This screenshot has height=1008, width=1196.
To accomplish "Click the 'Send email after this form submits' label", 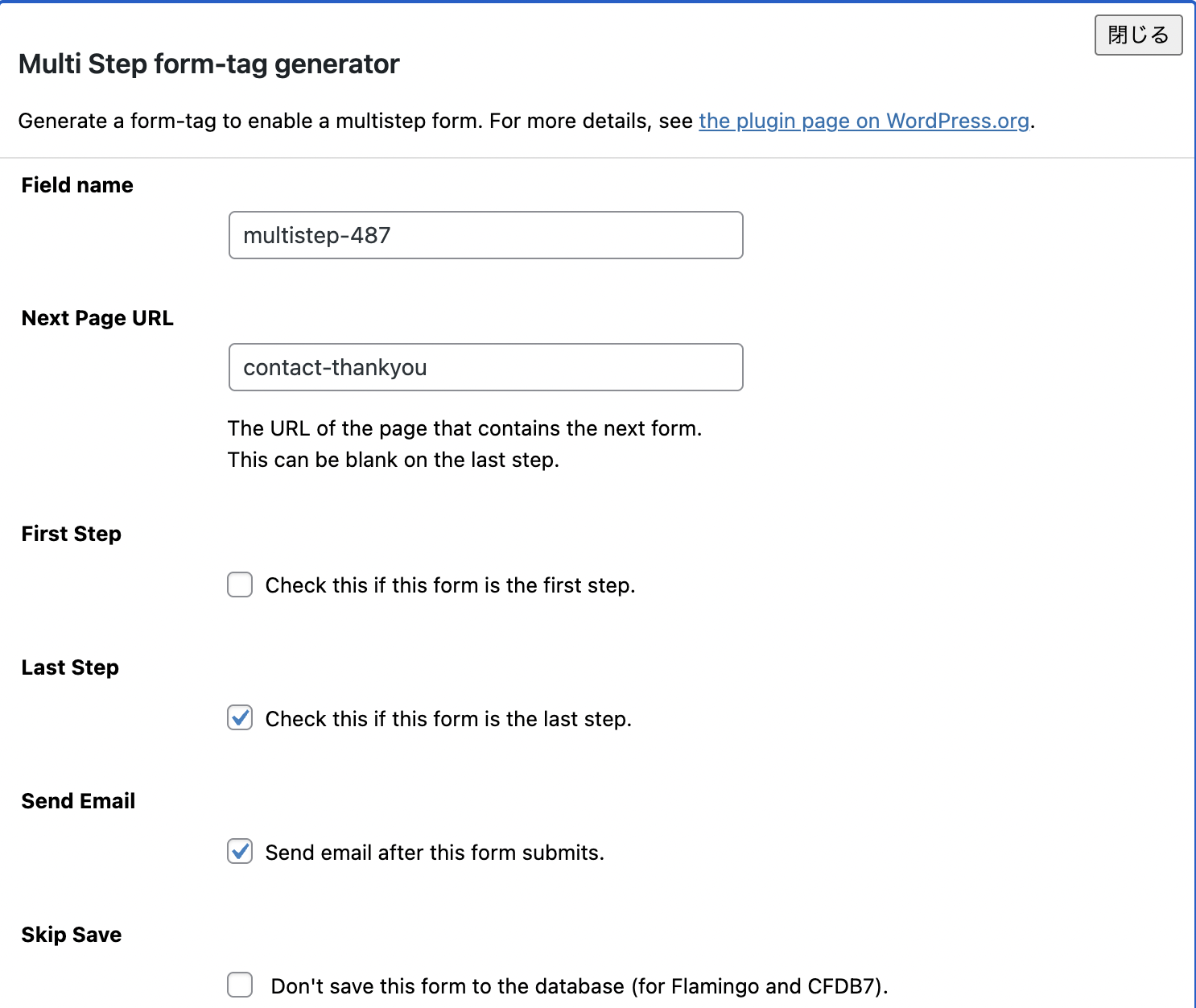I will 435,853.
